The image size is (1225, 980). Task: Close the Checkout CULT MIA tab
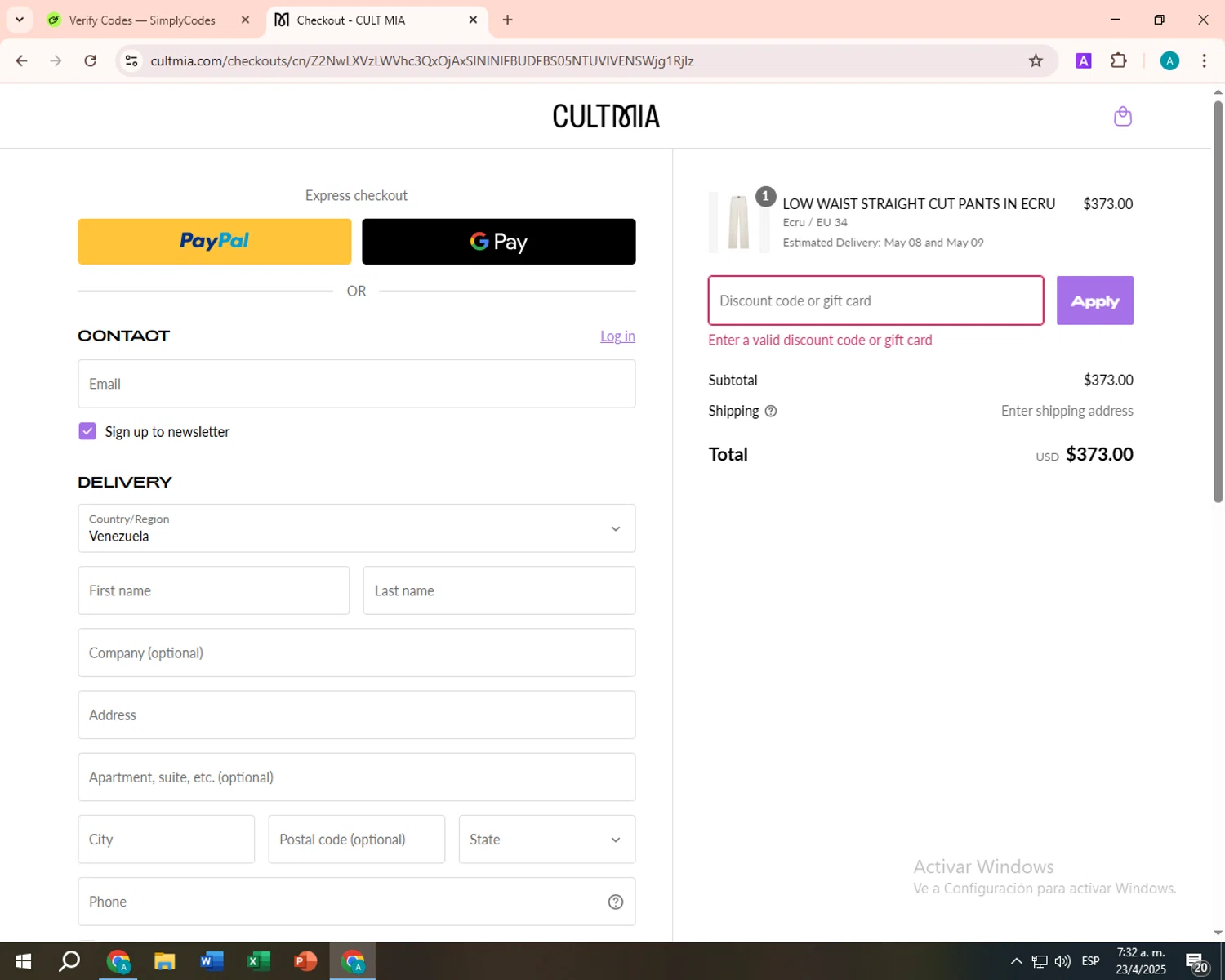point(473,20)
